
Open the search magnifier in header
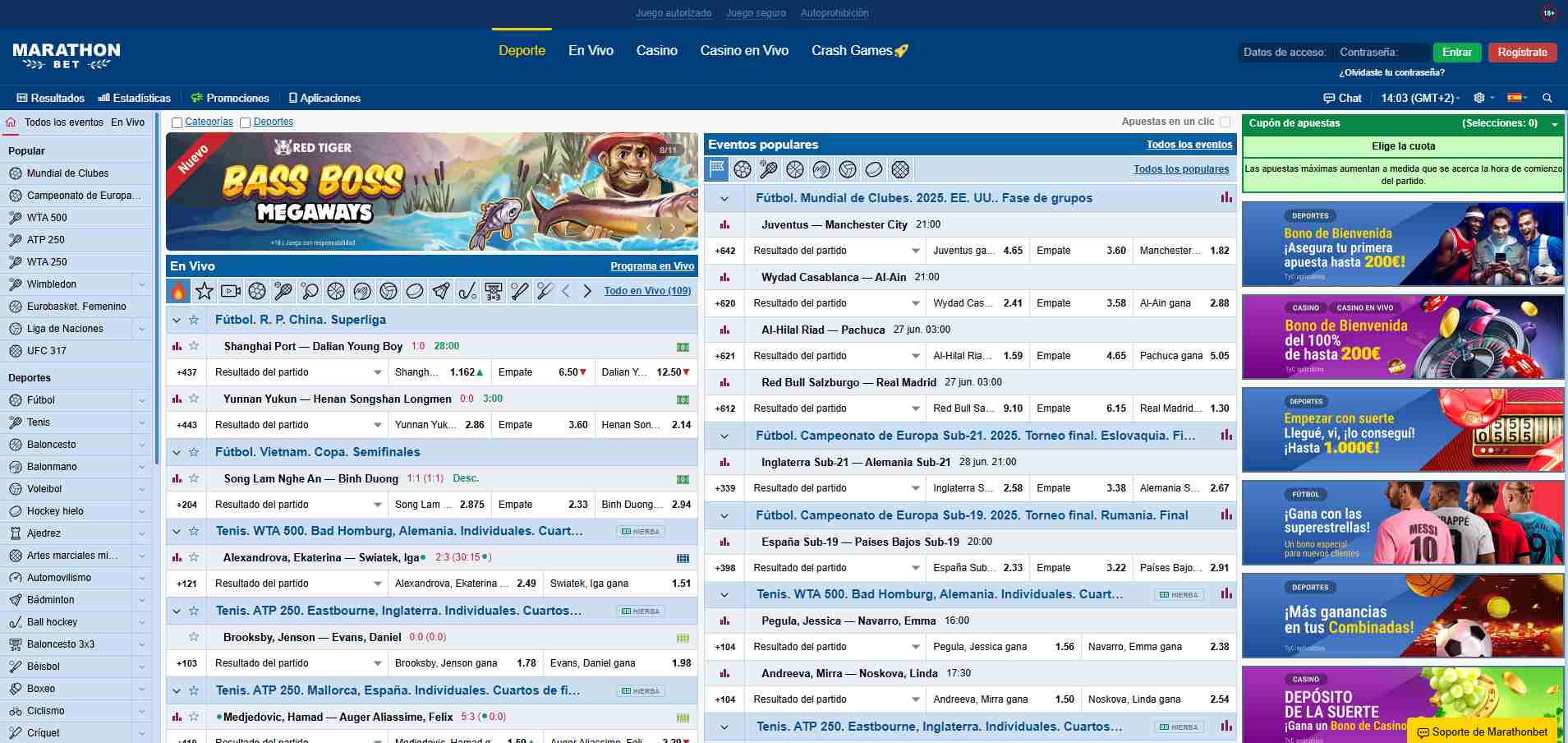coord(1547,98)
